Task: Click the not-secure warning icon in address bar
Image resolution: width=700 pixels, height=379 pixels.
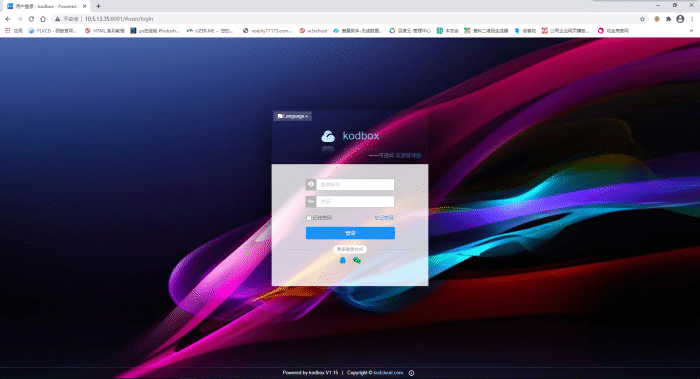Action: pos(58,19)
